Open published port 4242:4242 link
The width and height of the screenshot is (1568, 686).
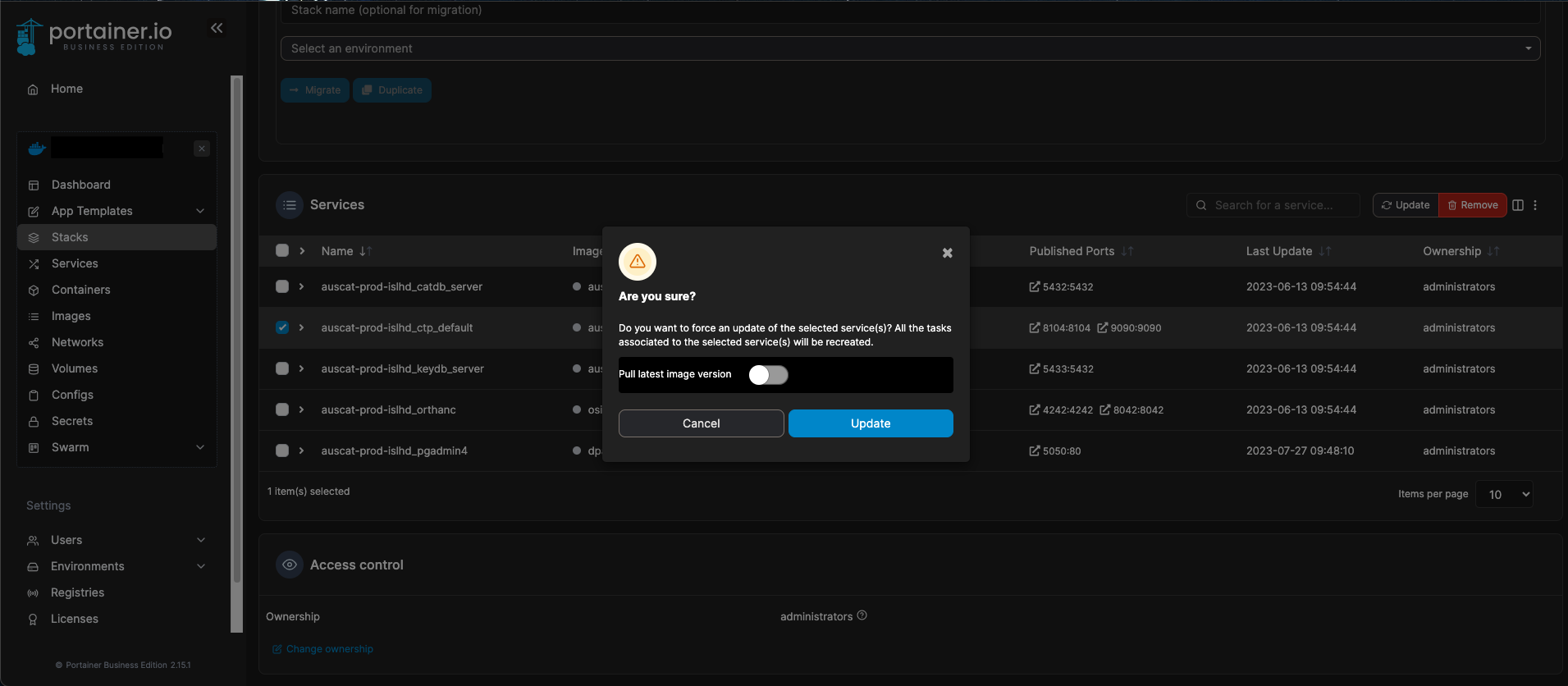tap(1061, 410)
